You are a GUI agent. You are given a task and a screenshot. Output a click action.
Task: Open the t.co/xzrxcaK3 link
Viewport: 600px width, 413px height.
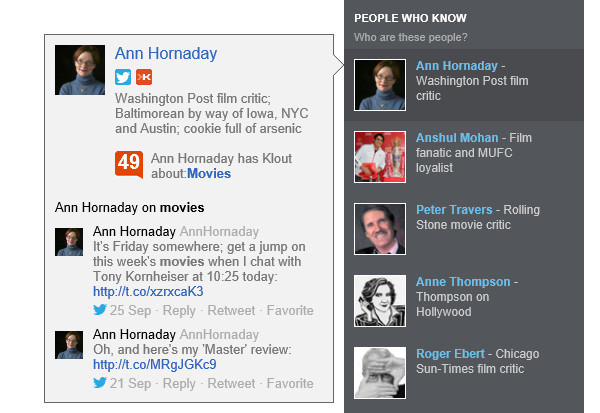click(148, 291)
